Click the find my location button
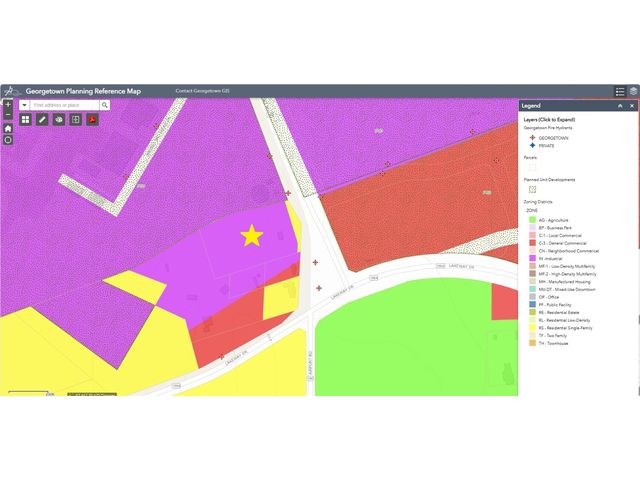The height and width of the screenshot is (480, 640). tap(8, 140)
